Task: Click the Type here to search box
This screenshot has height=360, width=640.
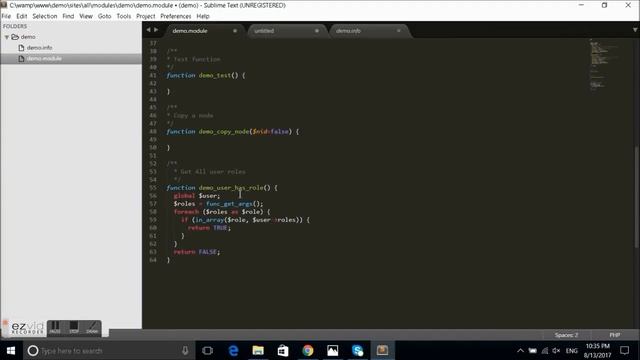Action: (109, 351)
